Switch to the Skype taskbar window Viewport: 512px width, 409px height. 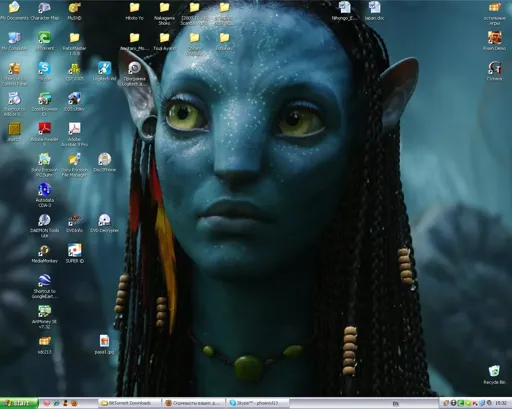coord(257,403)
